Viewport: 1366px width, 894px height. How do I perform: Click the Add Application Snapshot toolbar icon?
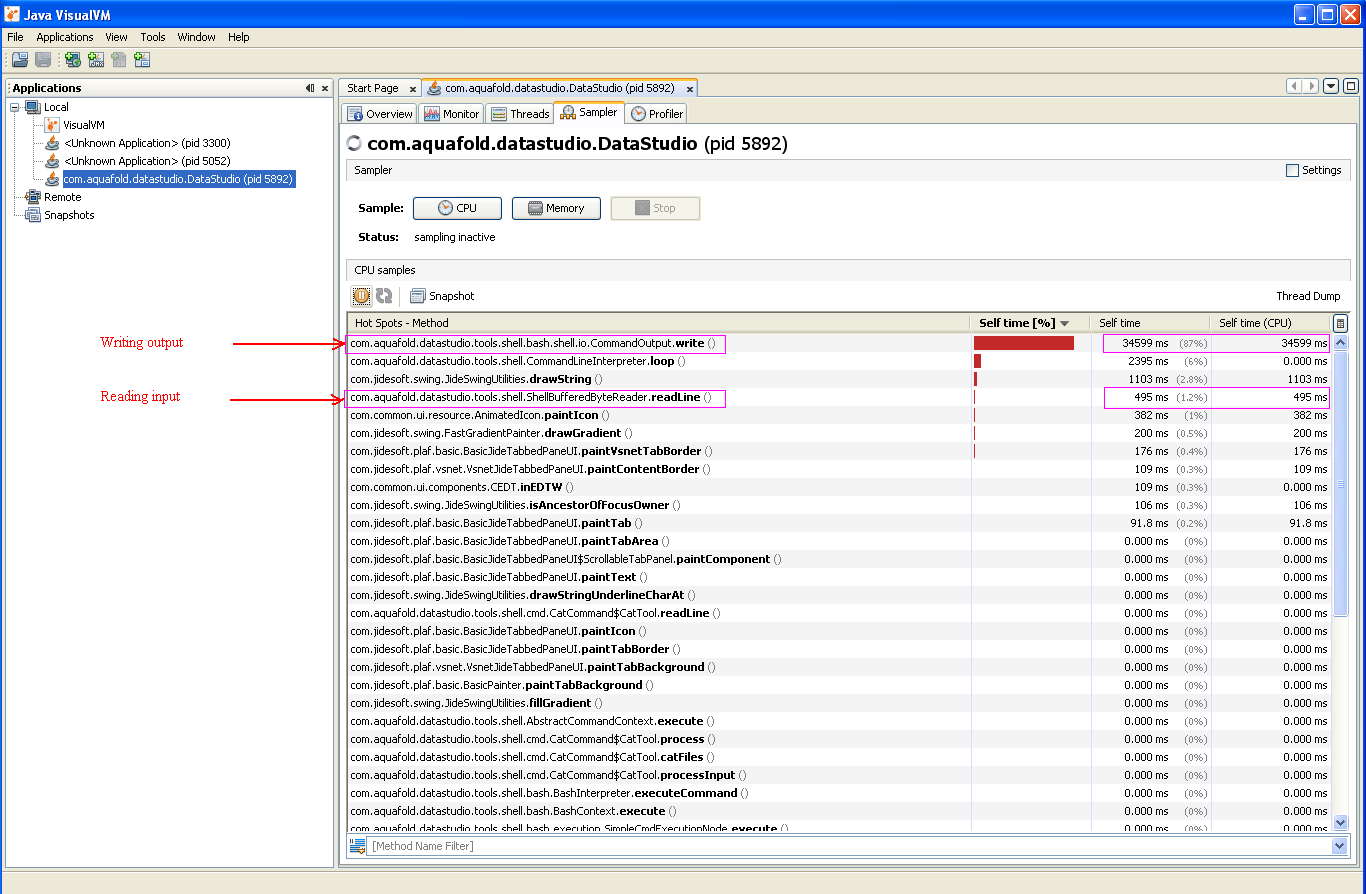tap(142, 60)
